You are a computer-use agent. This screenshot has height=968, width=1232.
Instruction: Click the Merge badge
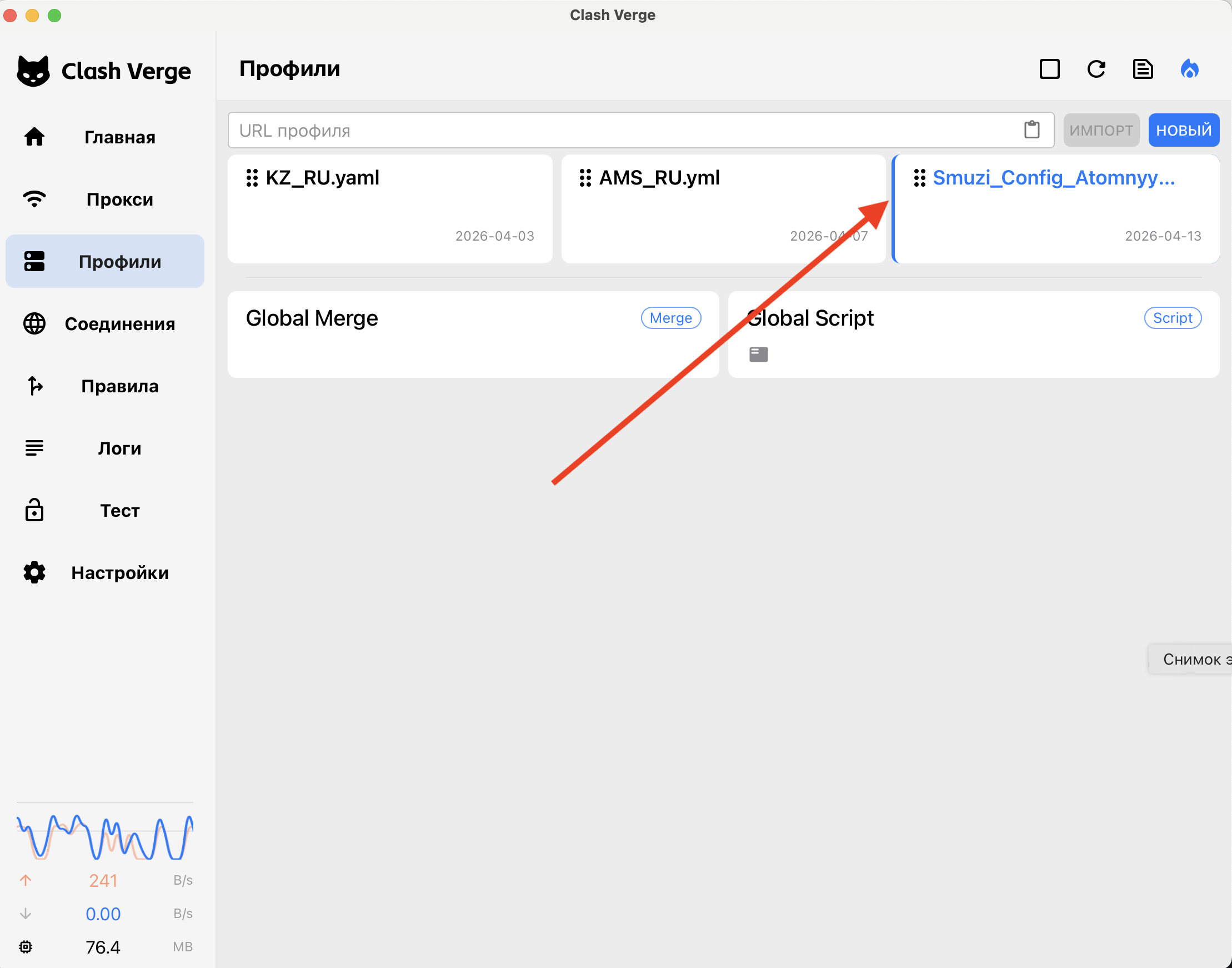click(x=671, y=318)
